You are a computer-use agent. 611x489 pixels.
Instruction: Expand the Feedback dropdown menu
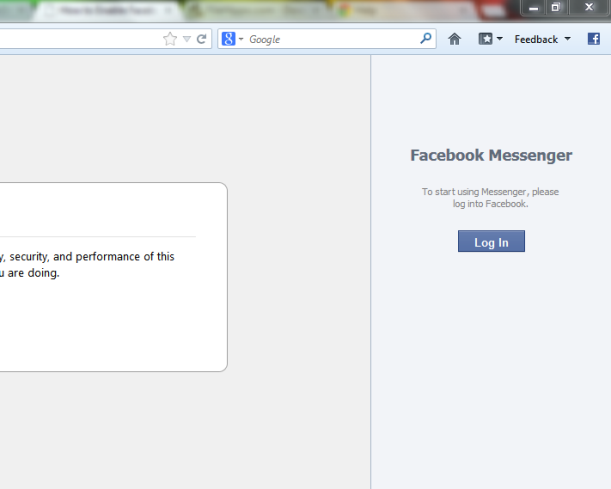[x=542, y=39]
